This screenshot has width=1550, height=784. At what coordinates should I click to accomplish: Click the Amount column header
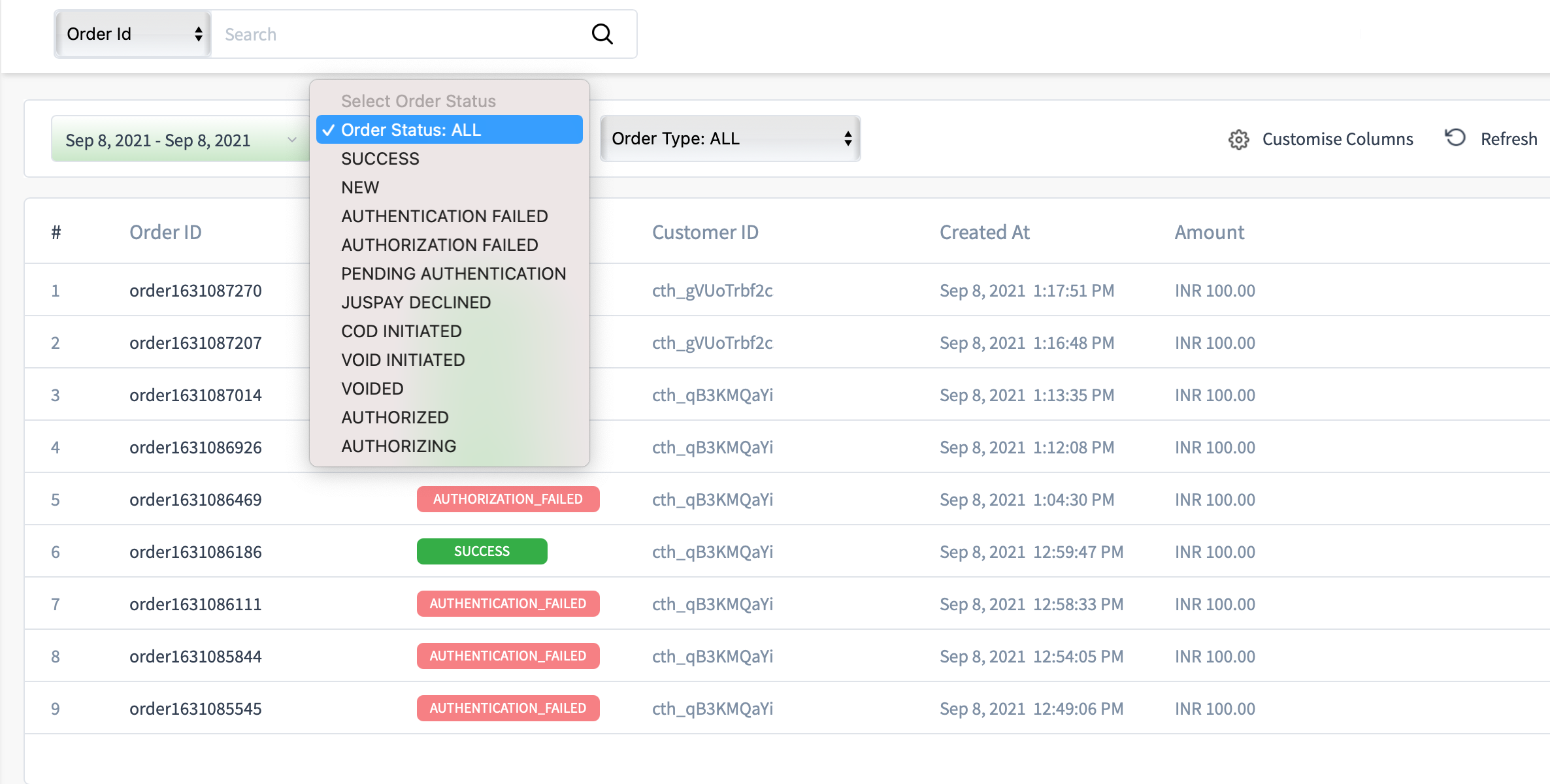click(1209, 232)
